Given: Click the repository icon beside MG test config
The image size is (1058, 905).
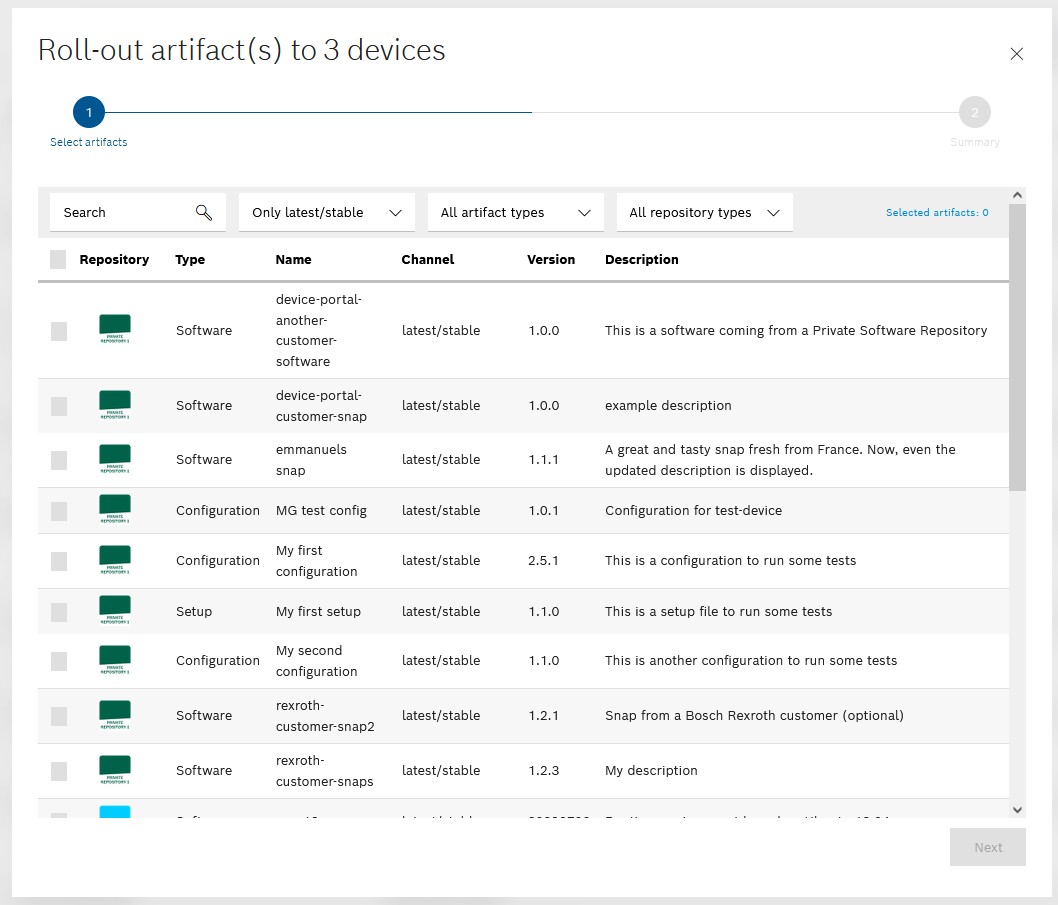Looking at the screenshot, I should 115,510.
